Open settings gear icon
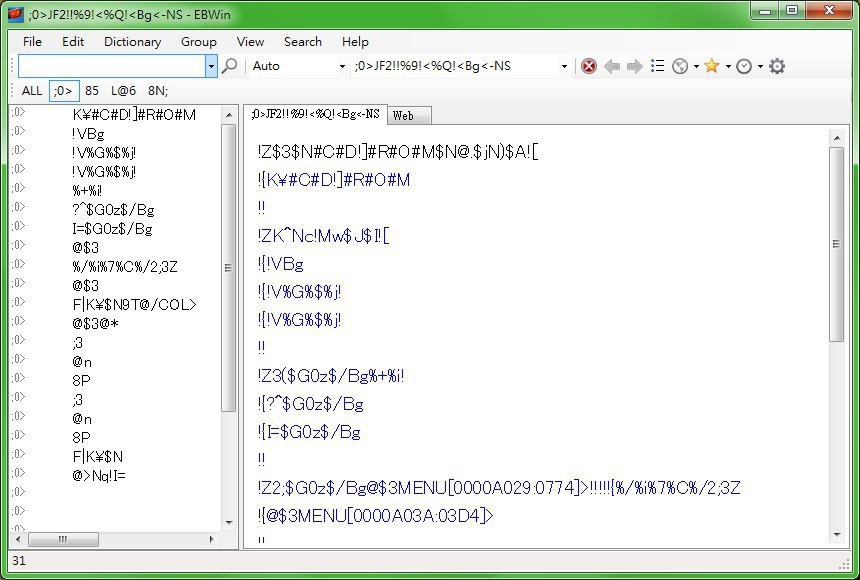 (777, 66)
